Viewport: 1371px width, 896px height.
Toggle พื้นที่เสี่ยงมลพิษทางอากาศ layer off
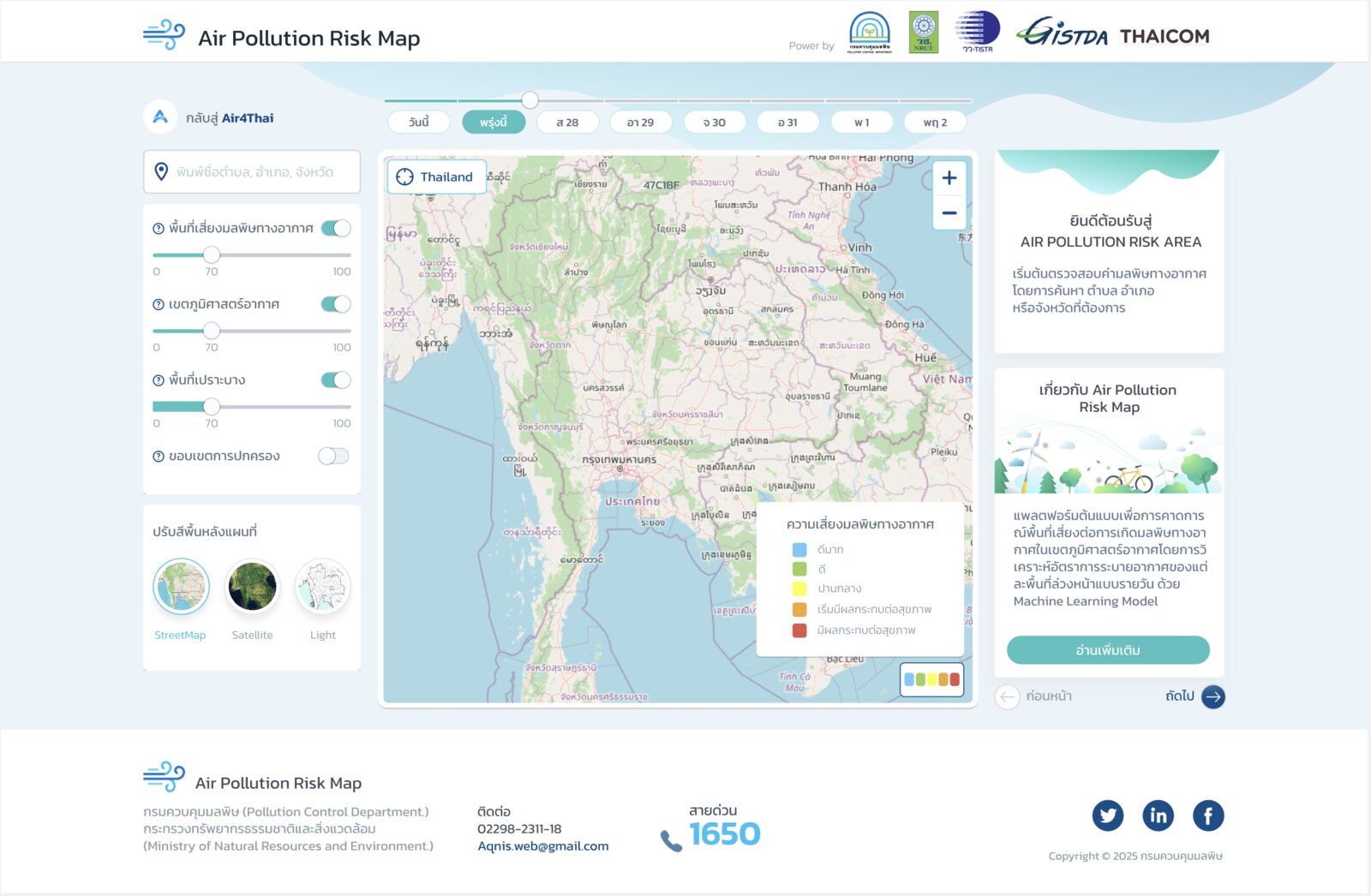coord(336,229)
